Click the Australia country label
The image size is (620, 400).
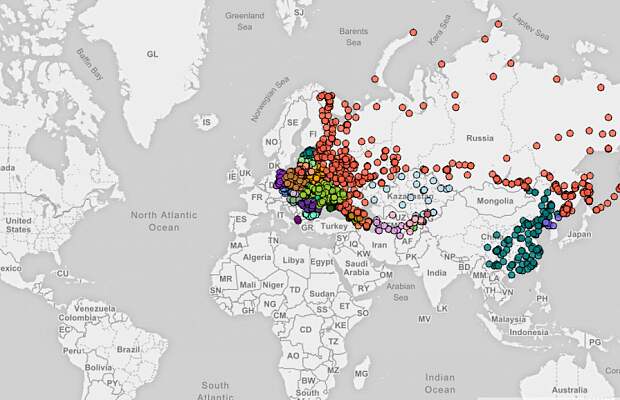(569, 390)
